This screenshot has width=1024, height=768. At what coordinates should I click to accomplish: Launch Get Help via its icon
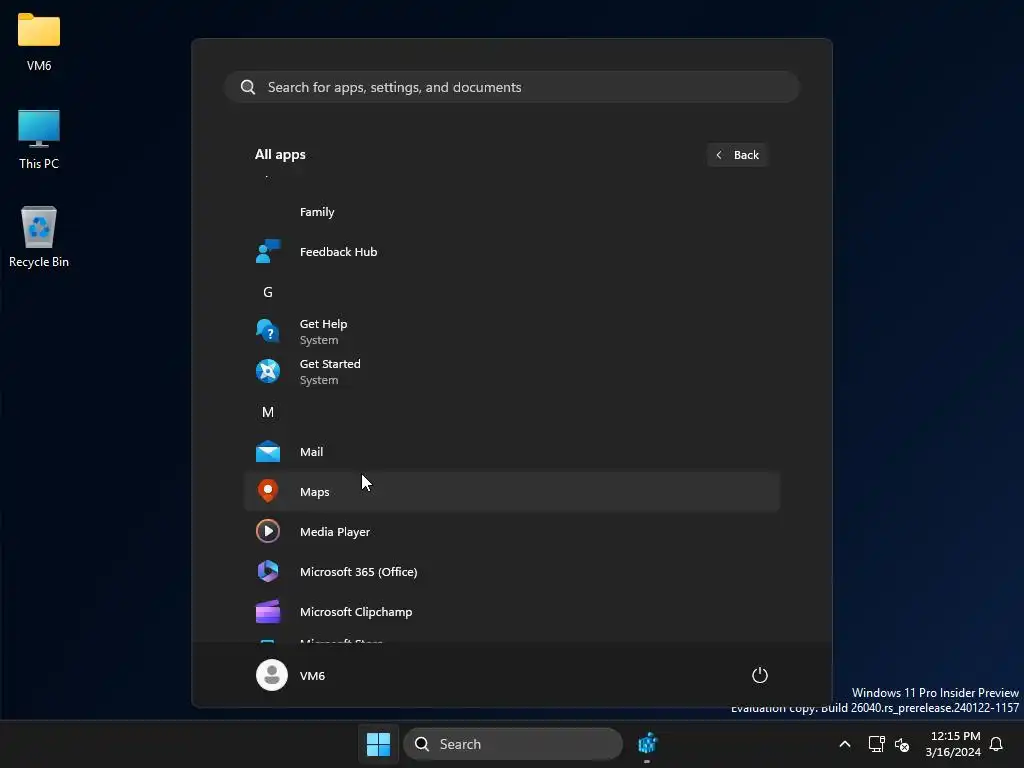tap(268, 331)
